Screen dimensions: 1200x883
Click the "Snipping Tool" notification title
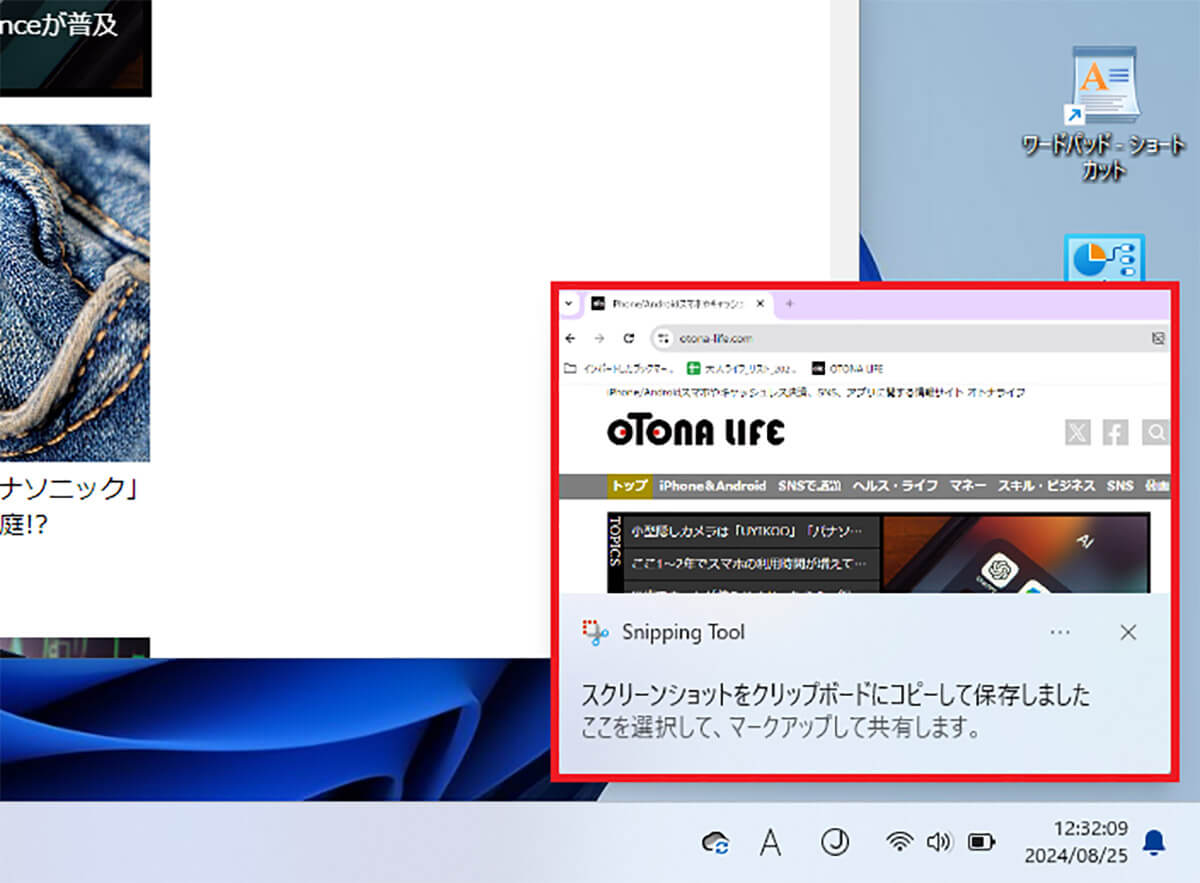pyautogui.click(x=683, y=632)
